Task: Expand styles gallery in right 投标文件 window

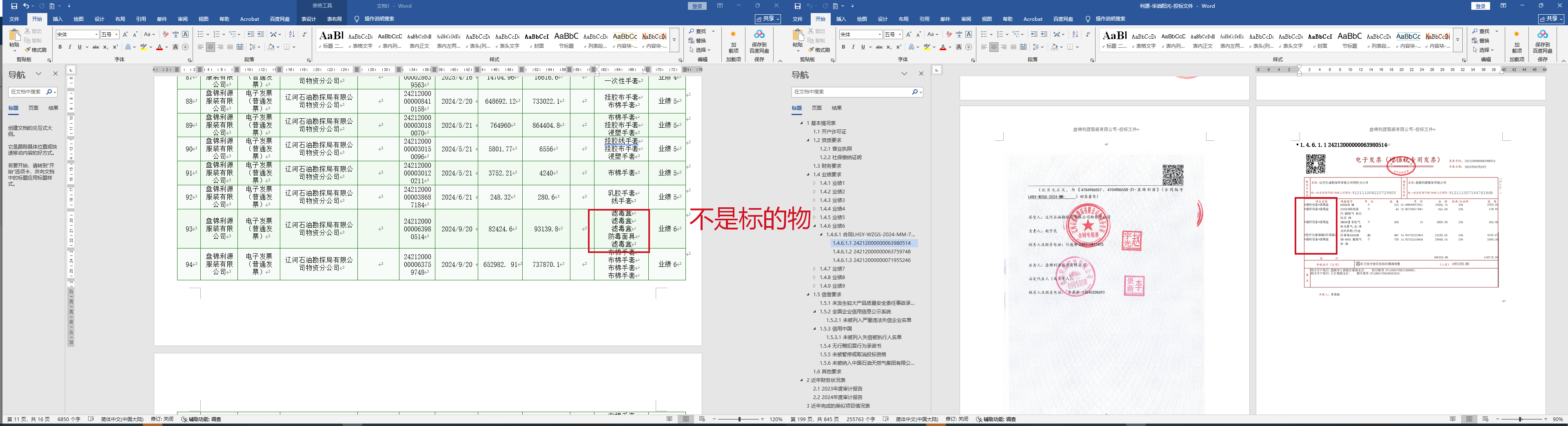Action: click(1458, 40)
